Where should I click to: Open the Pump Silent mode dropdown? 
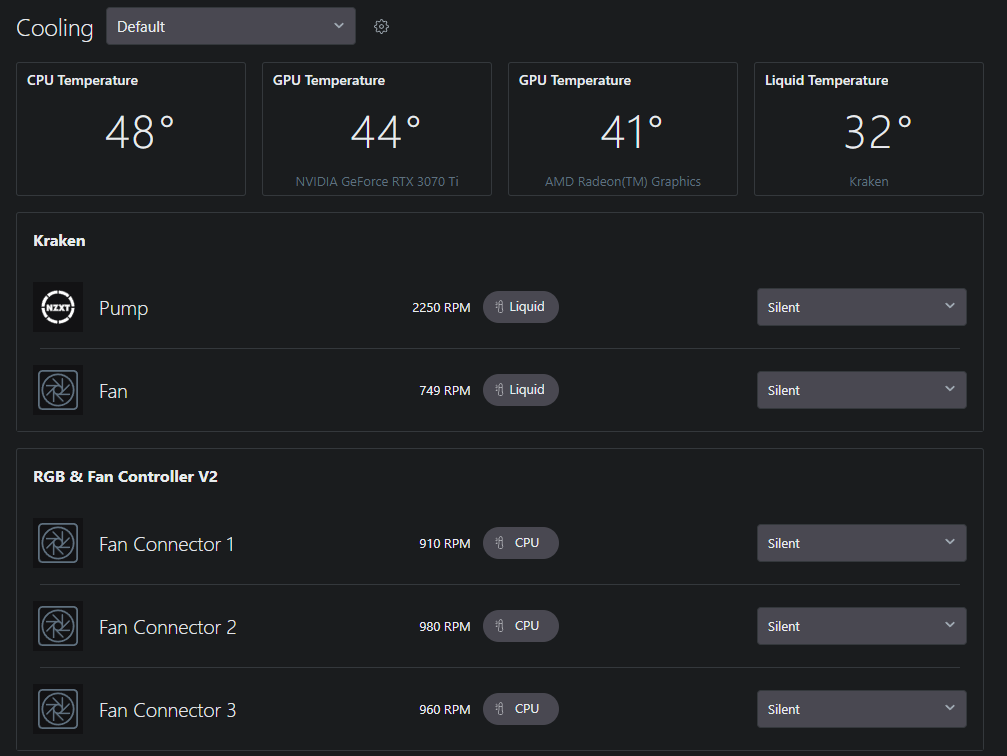[x=861, y=307]
